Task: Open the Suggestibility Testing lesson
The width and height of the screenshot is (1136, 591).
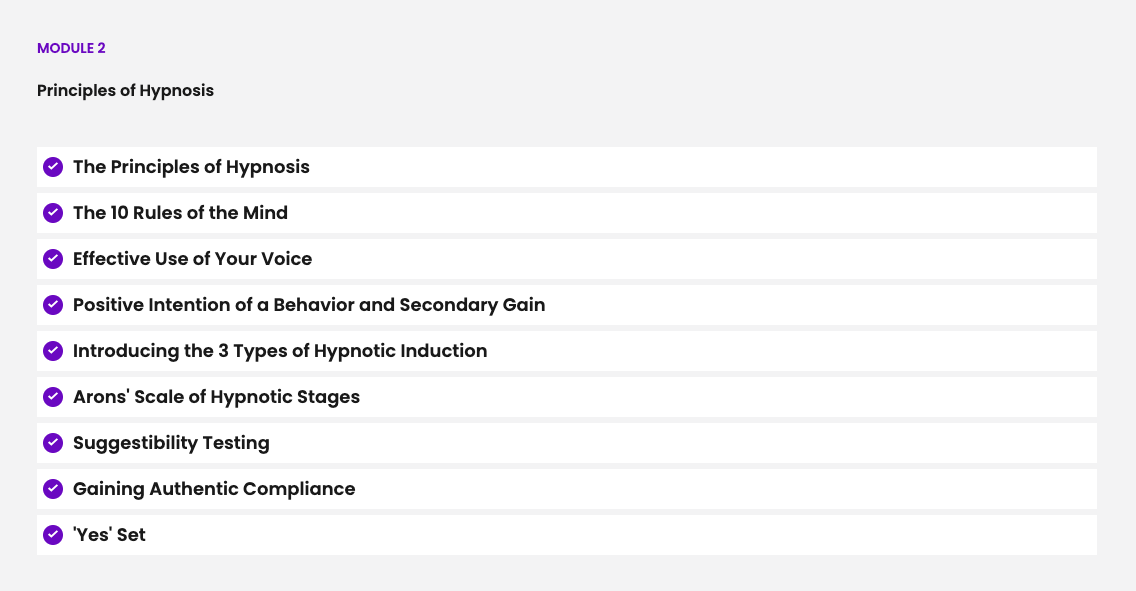Action: (x=171, y=443)
